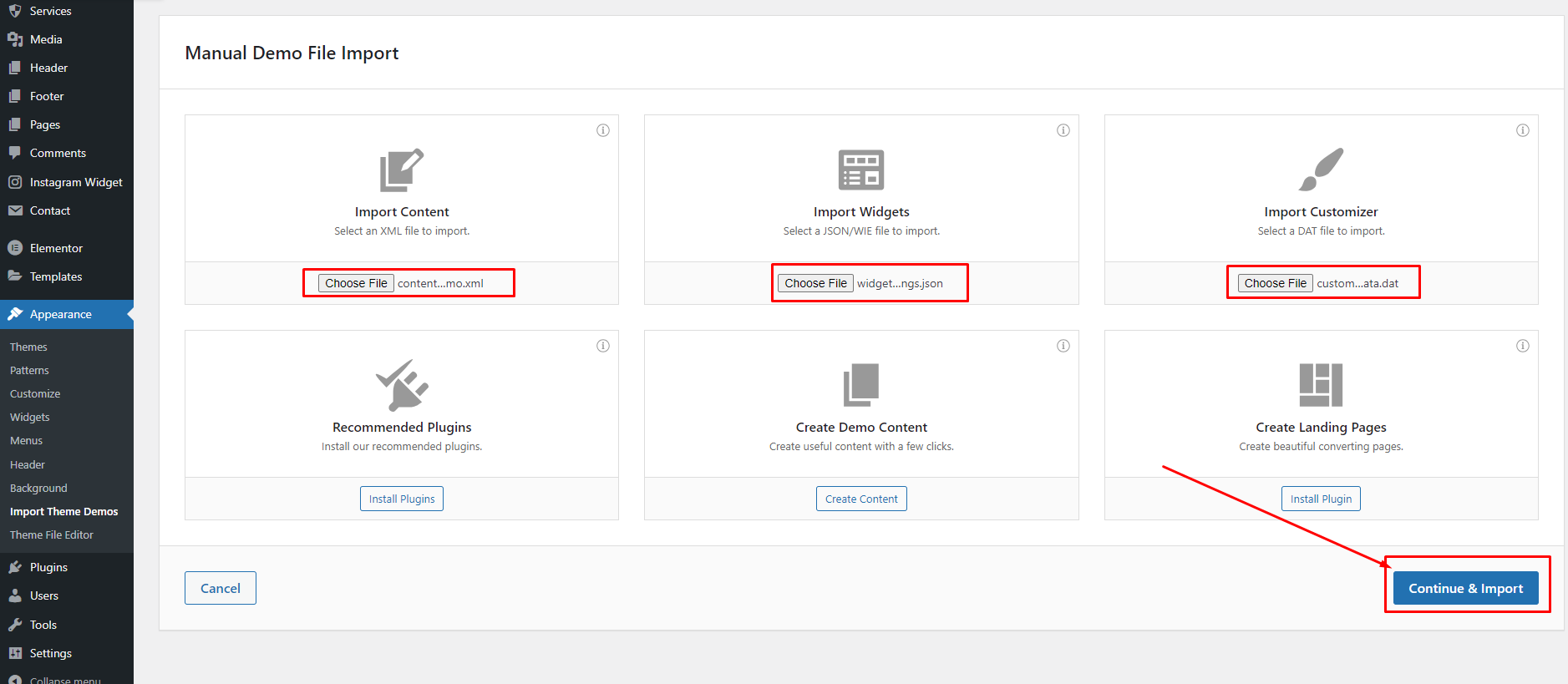Click the 'Recommended Plugins' card title
The width and height of the screenshot is (1568, 684).
pos(402,428)
